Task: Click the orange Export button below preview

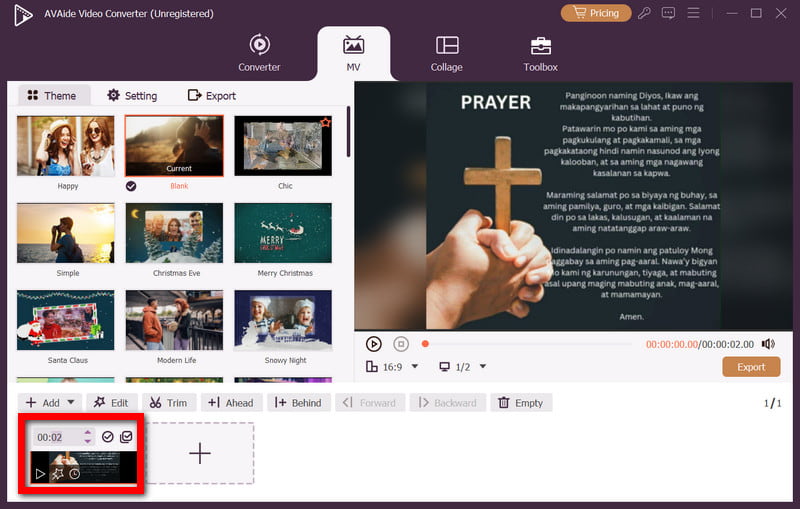Action: coord(750,367)
